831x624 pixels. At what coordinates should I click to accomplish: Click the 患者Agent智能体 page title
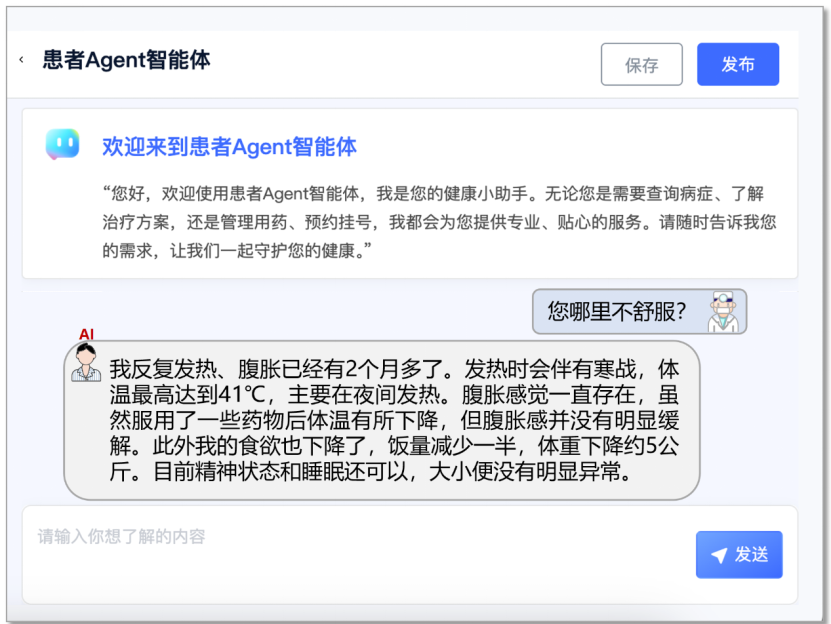(x=126, y=60)
